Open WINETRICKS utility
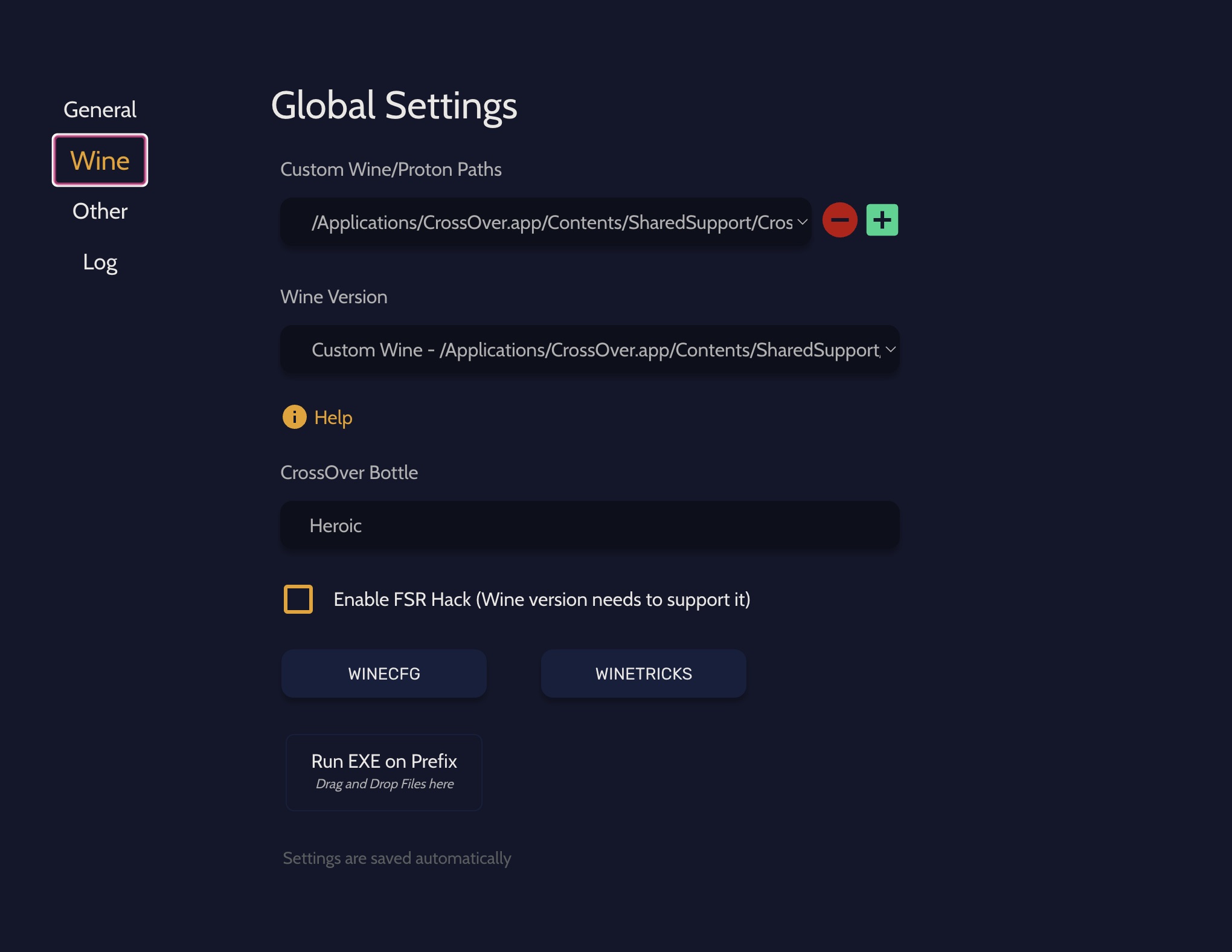 [643, 673]
